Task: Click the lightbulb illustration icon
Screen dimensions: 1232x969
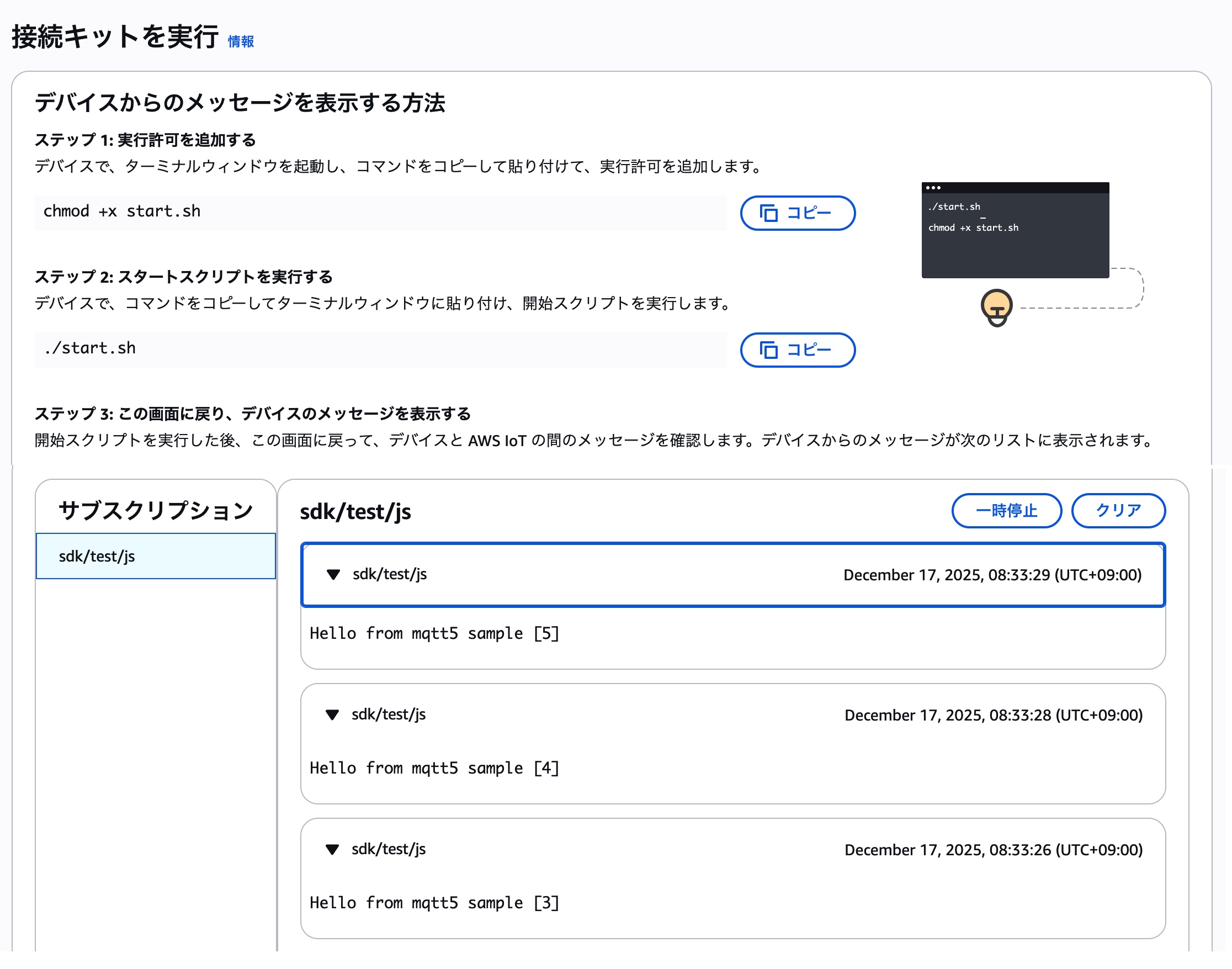Action: click(x=996, y=308)
